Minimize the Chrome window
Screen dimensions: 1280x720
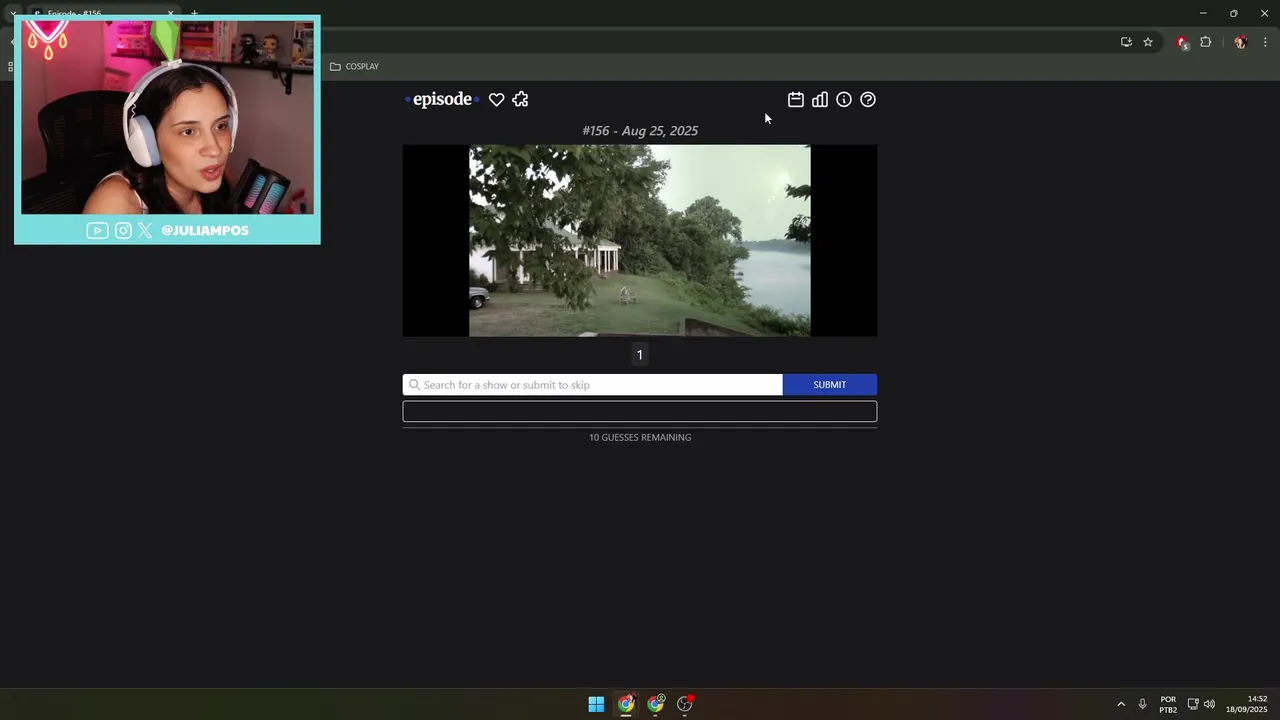click(1203, 13)
